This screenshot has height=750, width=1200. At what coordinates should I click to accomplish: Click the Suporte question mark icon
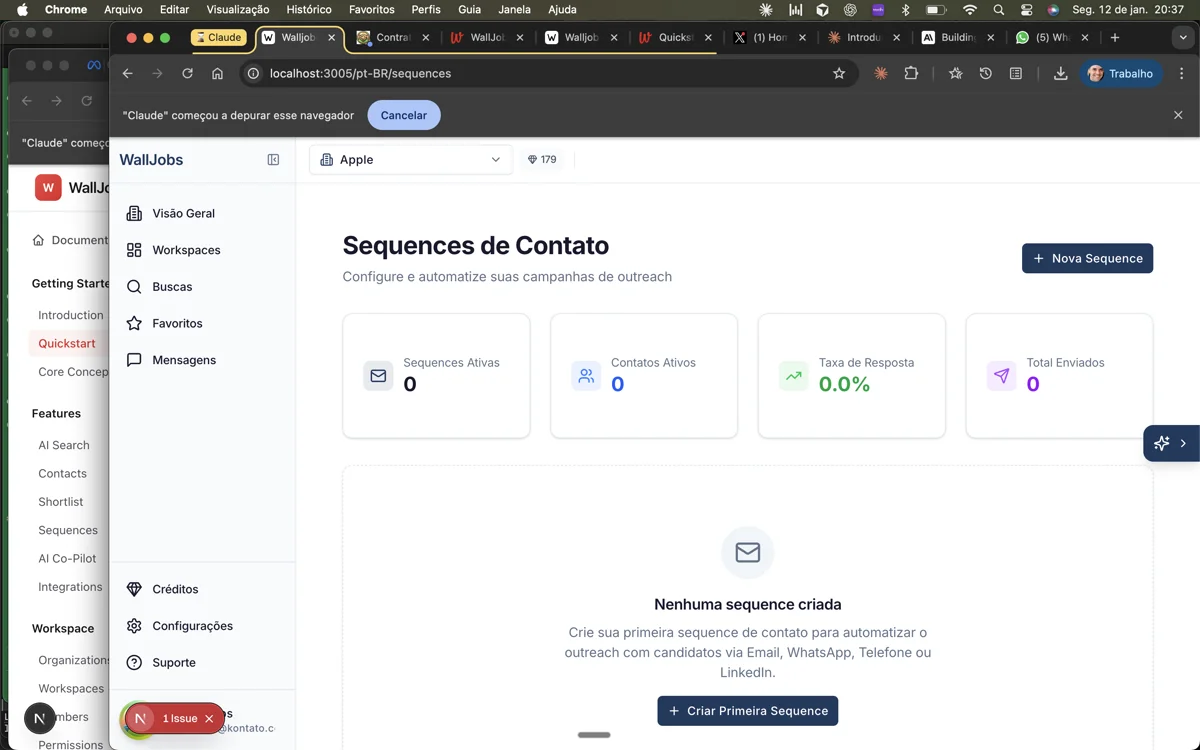(133, 662)
